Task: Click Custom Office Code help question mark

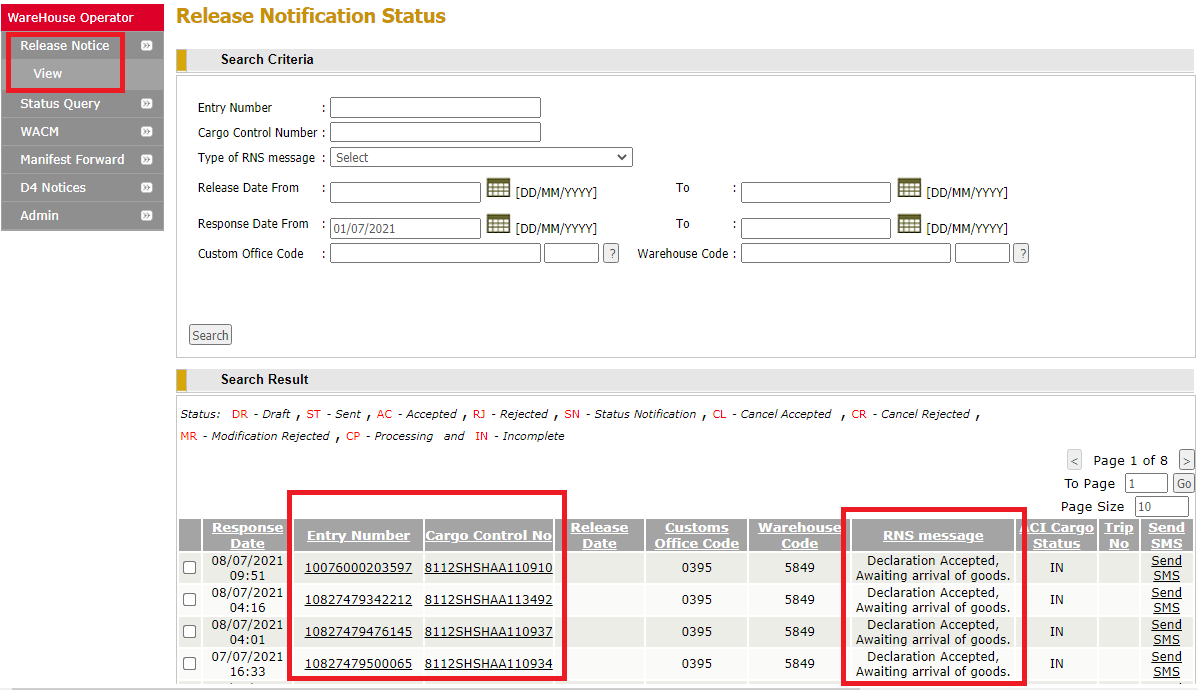Action: (611, 253)
